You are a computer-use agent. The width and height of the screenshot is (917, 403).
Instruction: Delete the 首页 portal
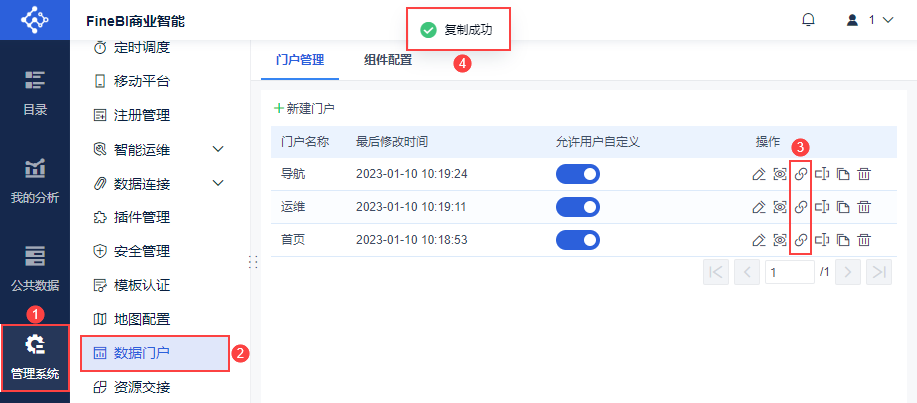(864, 240)
